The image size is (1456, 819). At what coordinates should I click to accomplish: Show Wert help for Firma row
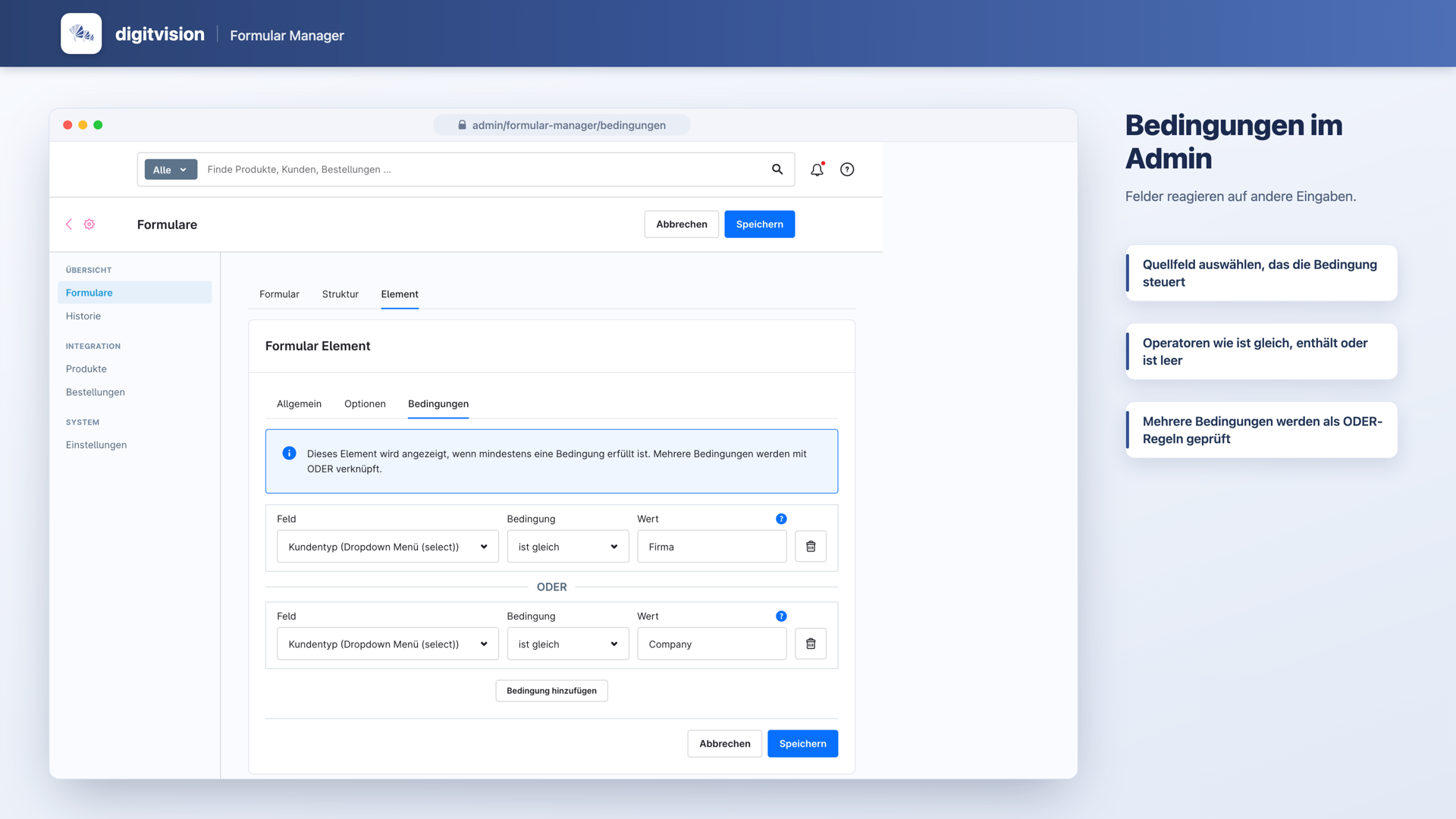pyautogui.click(x=781, y=519)
